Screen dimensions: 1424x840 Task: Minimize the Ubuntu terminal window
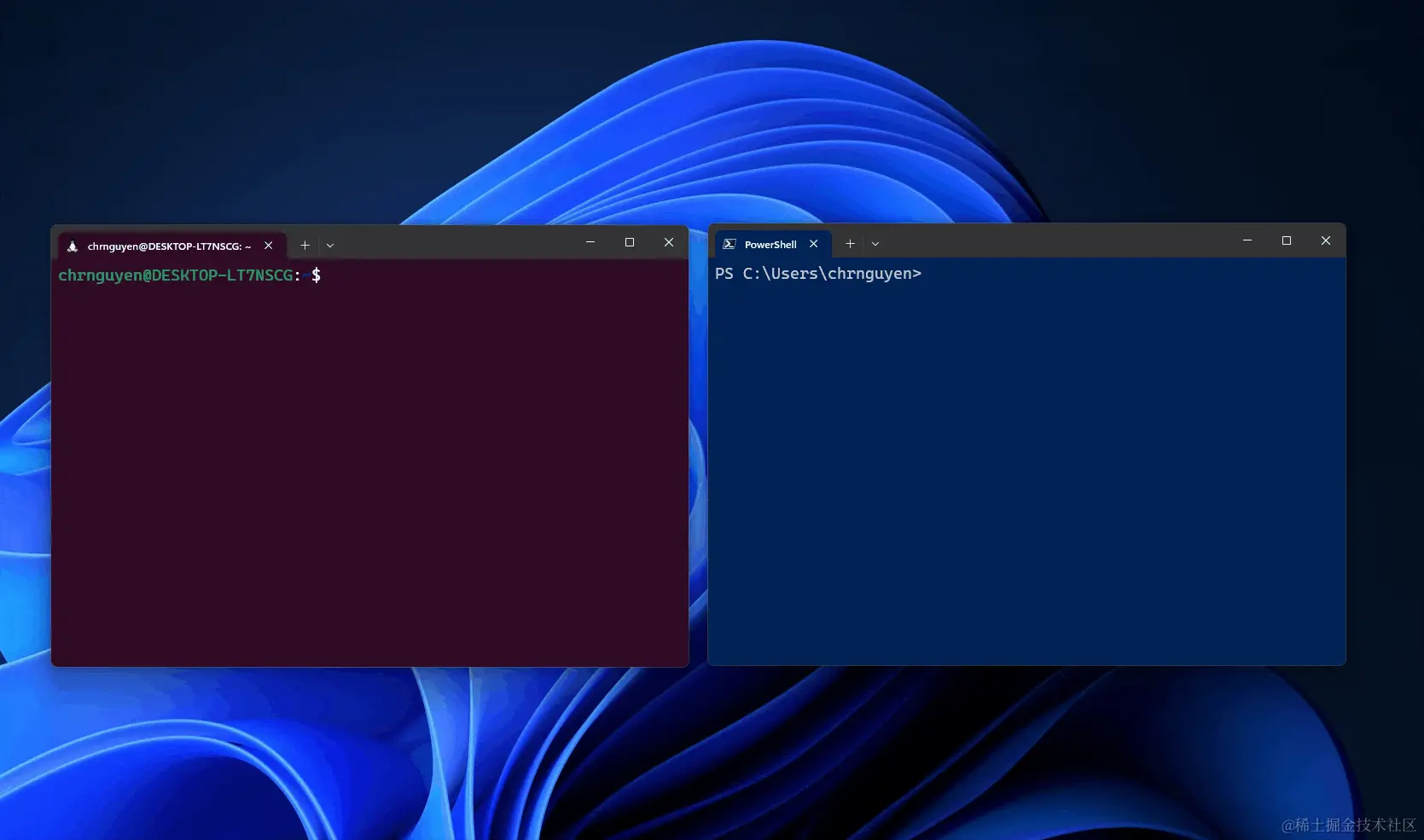pyautogui.click(x=590, y=242)
